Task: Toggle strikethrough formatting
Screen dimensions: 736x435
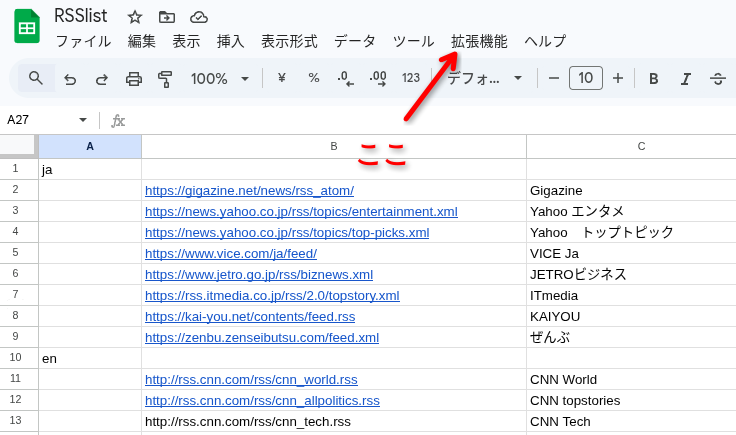Action: 717,78
